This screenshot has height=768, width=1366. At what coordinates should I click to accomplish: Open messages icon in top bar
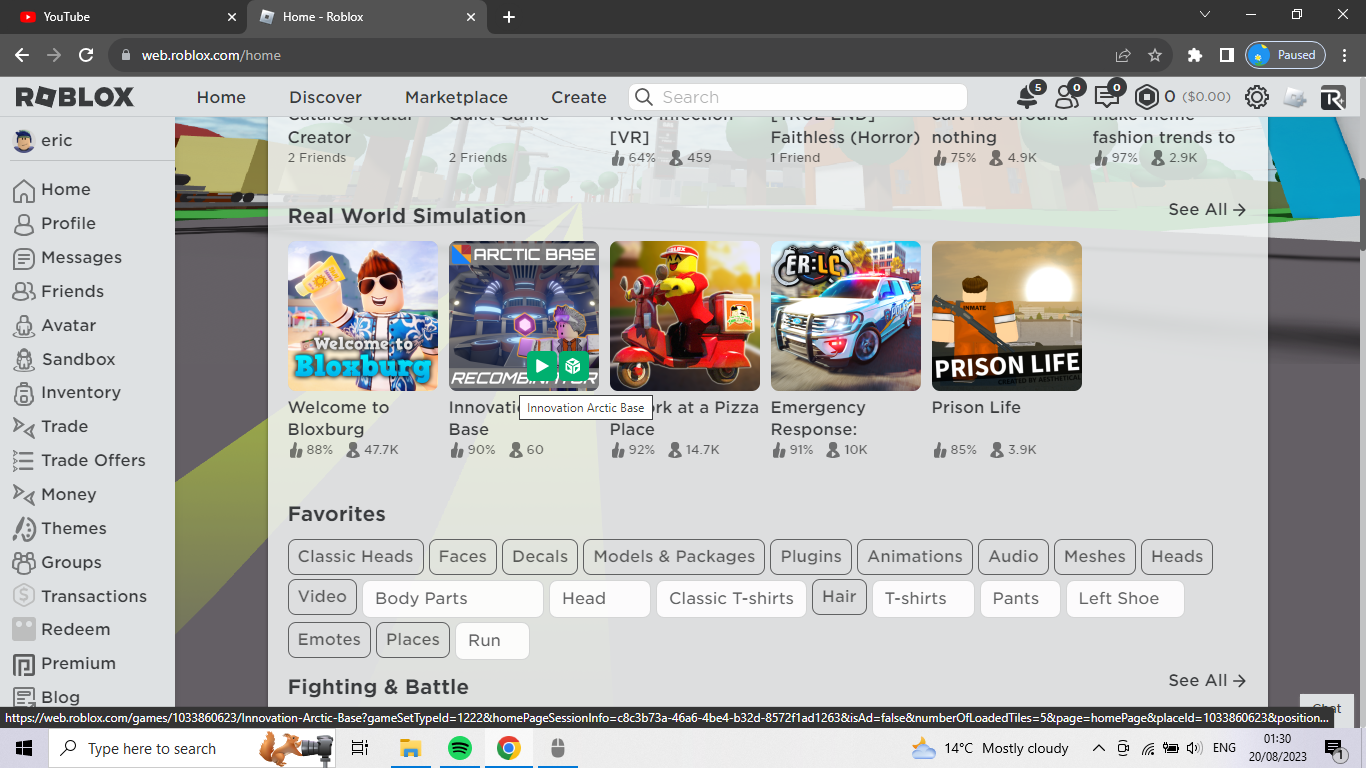click(1107, 97)
